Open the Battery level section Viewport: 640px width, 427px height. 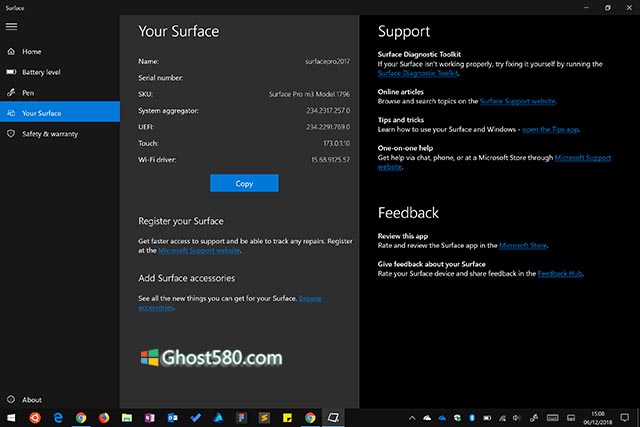pyautogui.click(x=60, y=72)
